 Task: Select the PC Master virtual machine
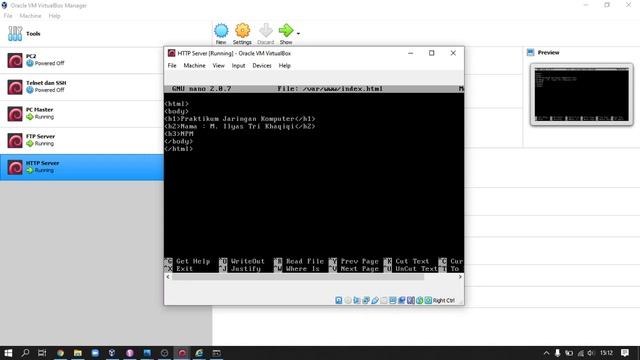[x=82, y=113]
